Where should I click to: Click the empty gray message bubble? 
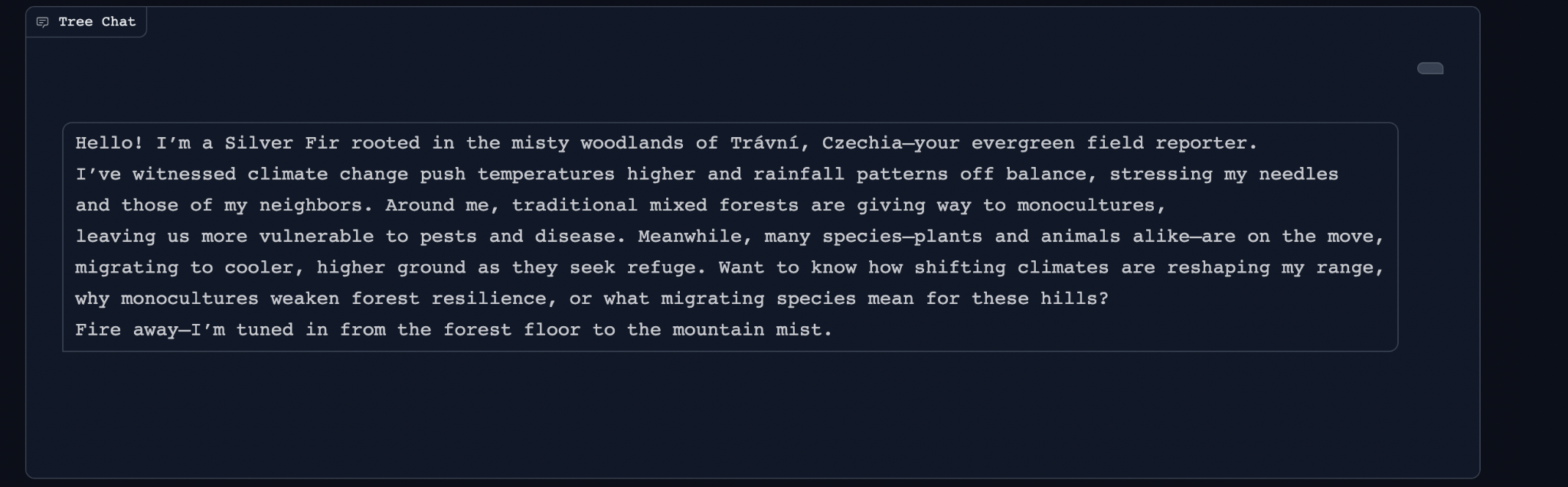point(1429,68)
